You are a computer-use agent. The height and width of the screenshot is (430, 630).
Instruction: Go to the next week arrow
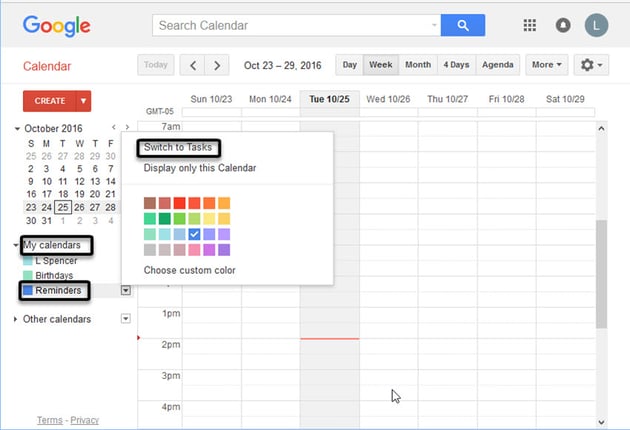[x=217, y=65]
